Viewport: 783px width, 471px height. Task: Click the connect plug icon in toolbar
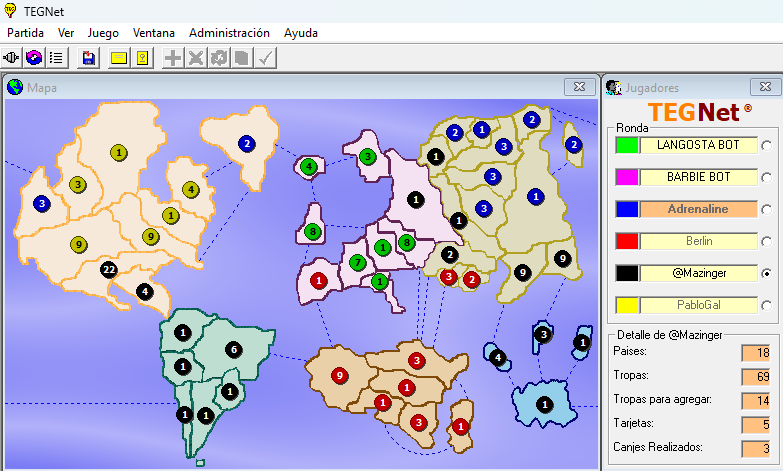[x=13, y=57]
